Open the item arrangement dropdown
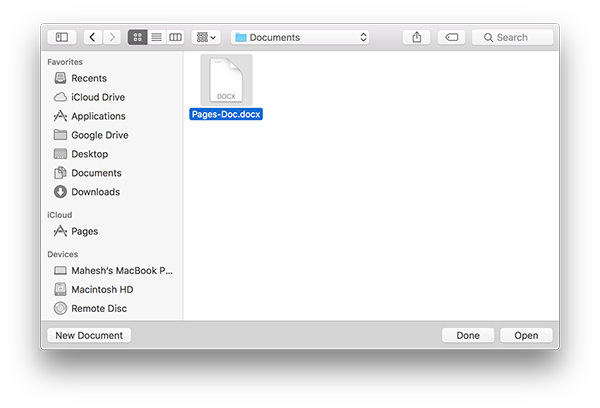600x408 pixels. (x=206, y=37)
